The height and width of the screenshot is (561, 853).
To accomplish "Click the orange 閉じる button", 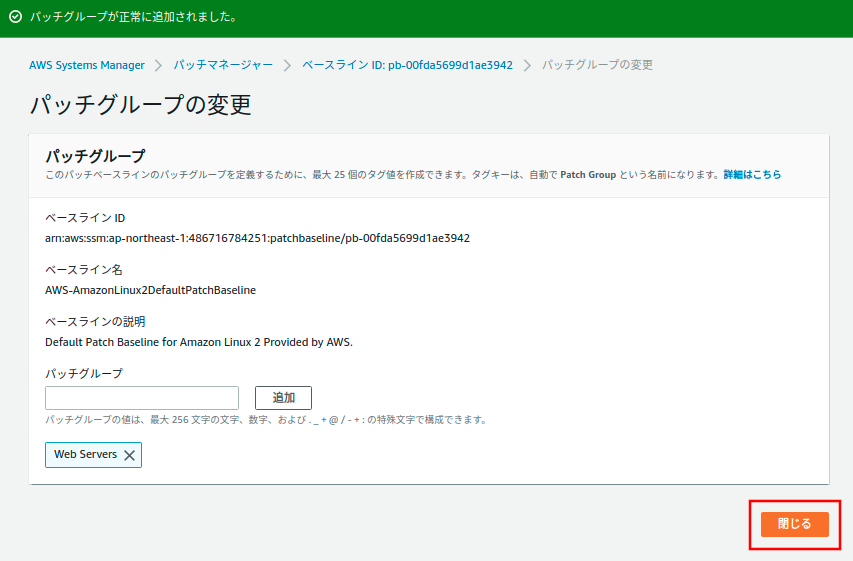I will 794,524.
